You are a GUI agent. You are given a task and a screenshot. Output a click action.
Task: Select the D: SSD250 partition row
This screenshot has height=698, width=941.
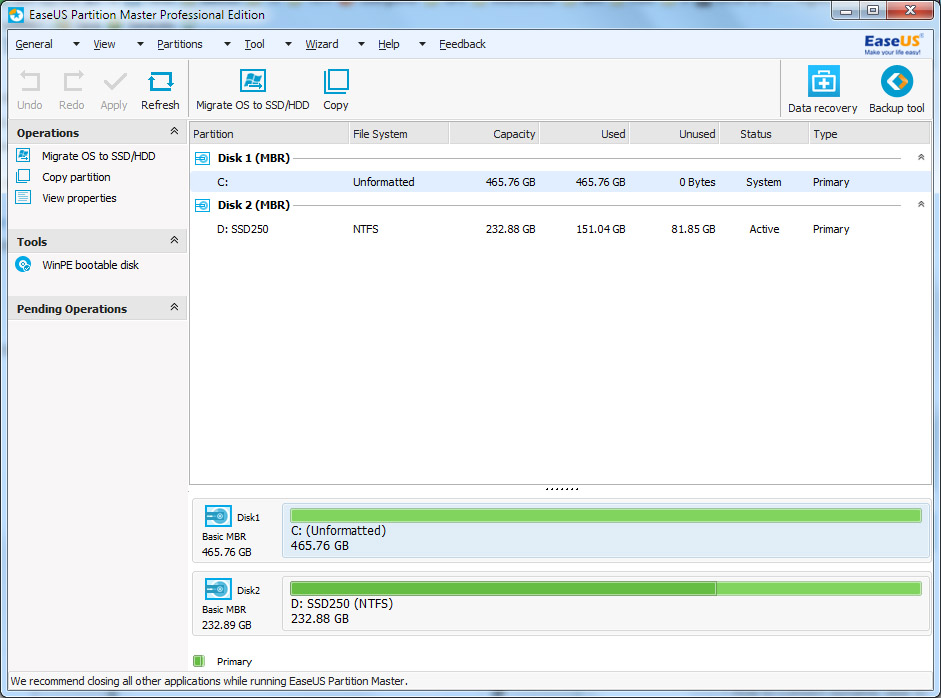coord(560,229)
